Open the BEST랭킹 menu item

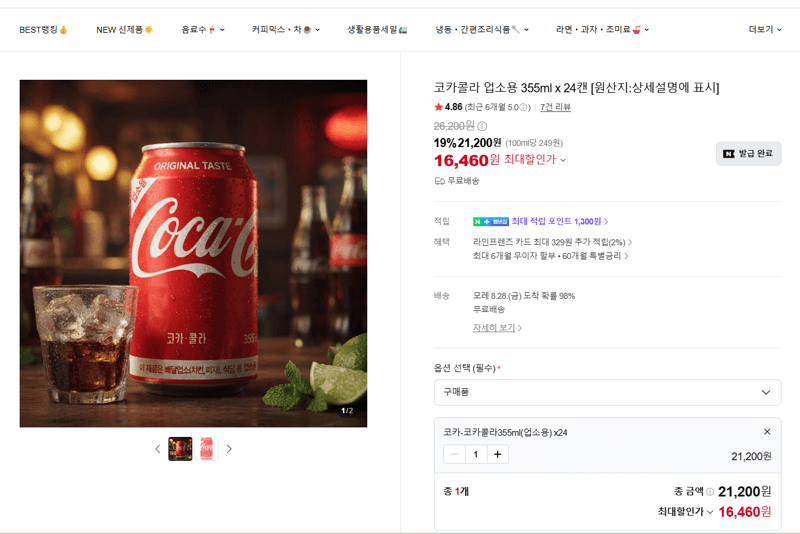pos(43,30)
